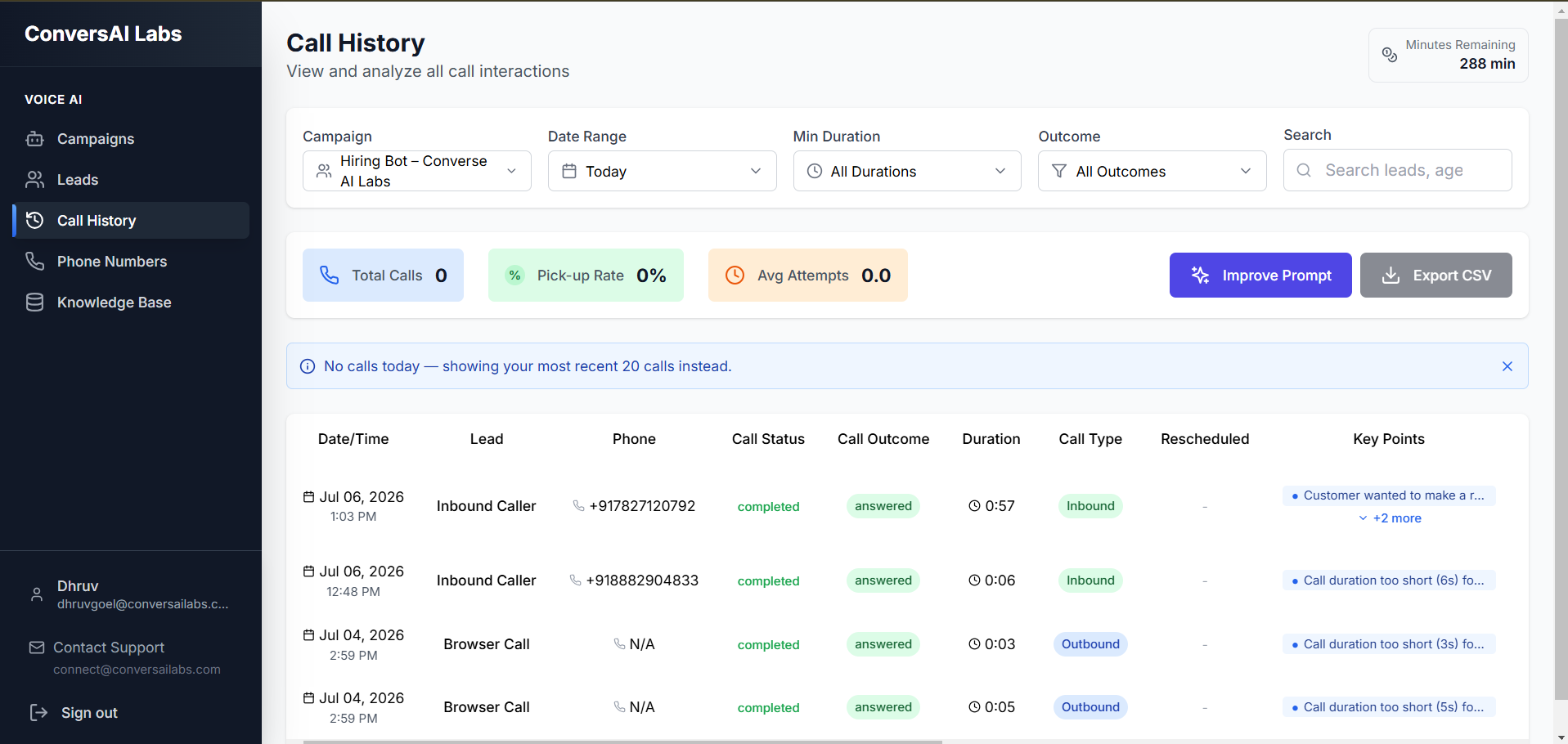Focus the Search leads input field
The width and height of the screenshot is (1568, 744).
coord(1398,170)
